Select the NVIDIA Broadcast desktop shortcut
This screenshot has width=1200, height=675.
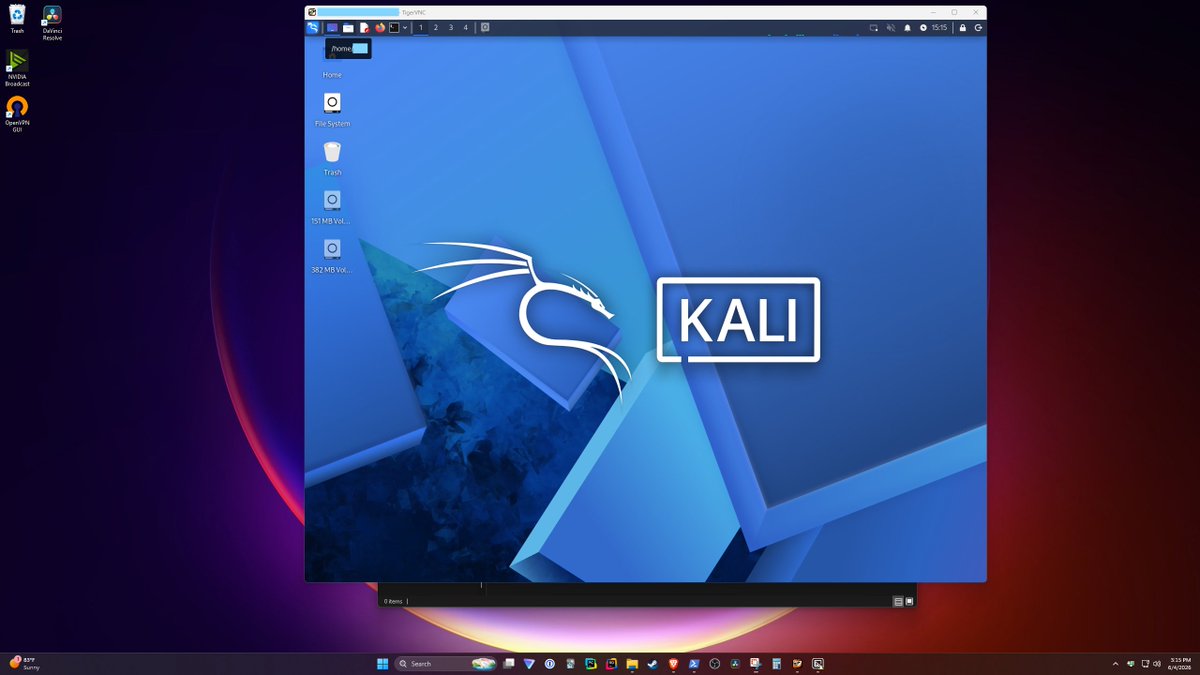17,69
